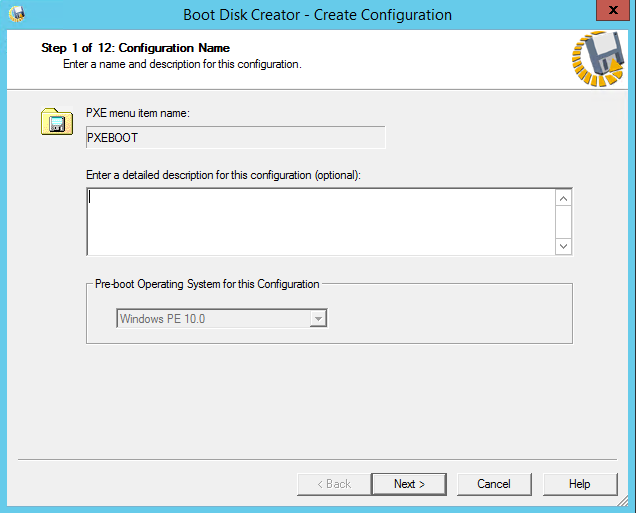636x513 pixels.
Task: Click the PXE menu item name field
Action: click(236, 137)
